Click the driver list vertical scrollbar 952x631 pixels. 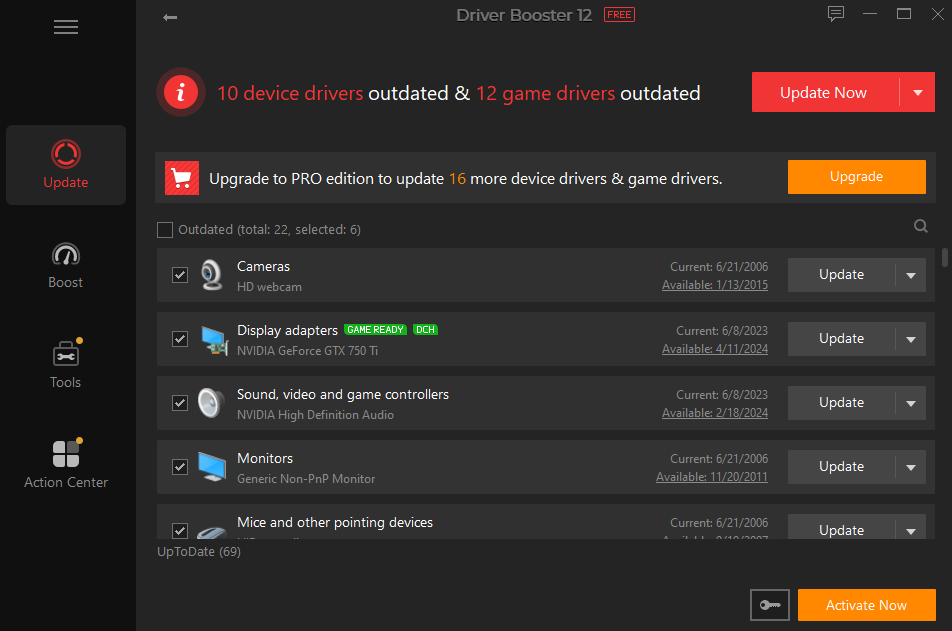click(945, 256)
